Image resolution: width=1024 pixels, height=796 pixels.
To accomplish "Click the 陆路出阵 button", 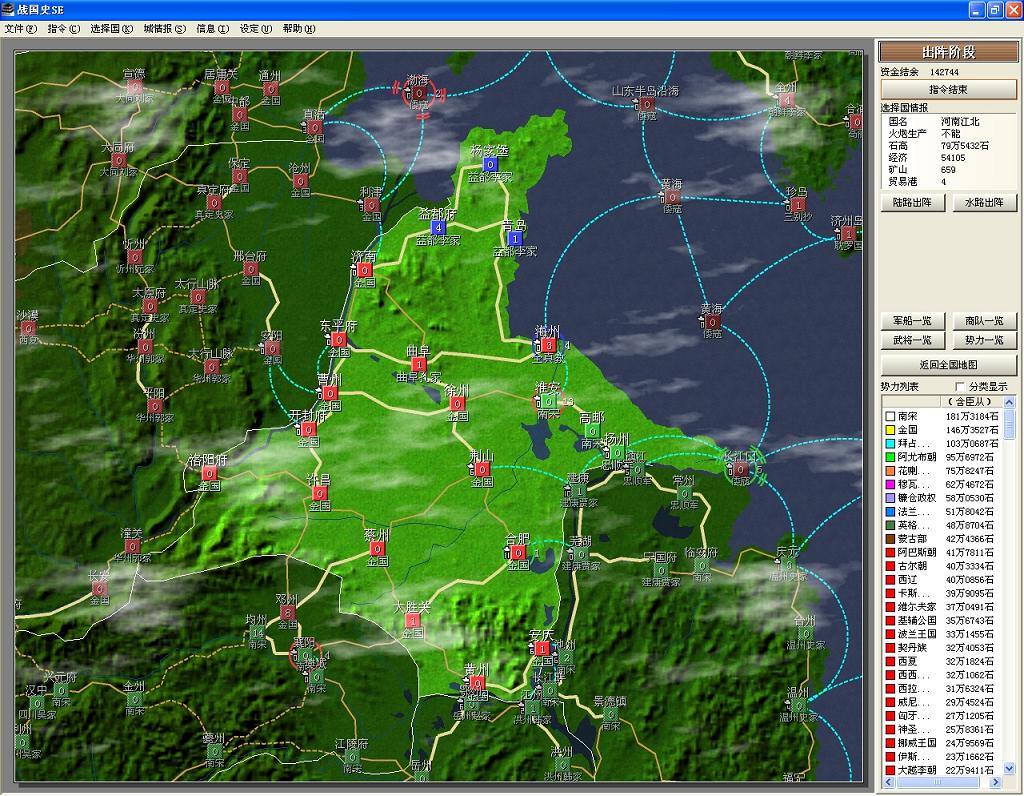I will (912, 203).
